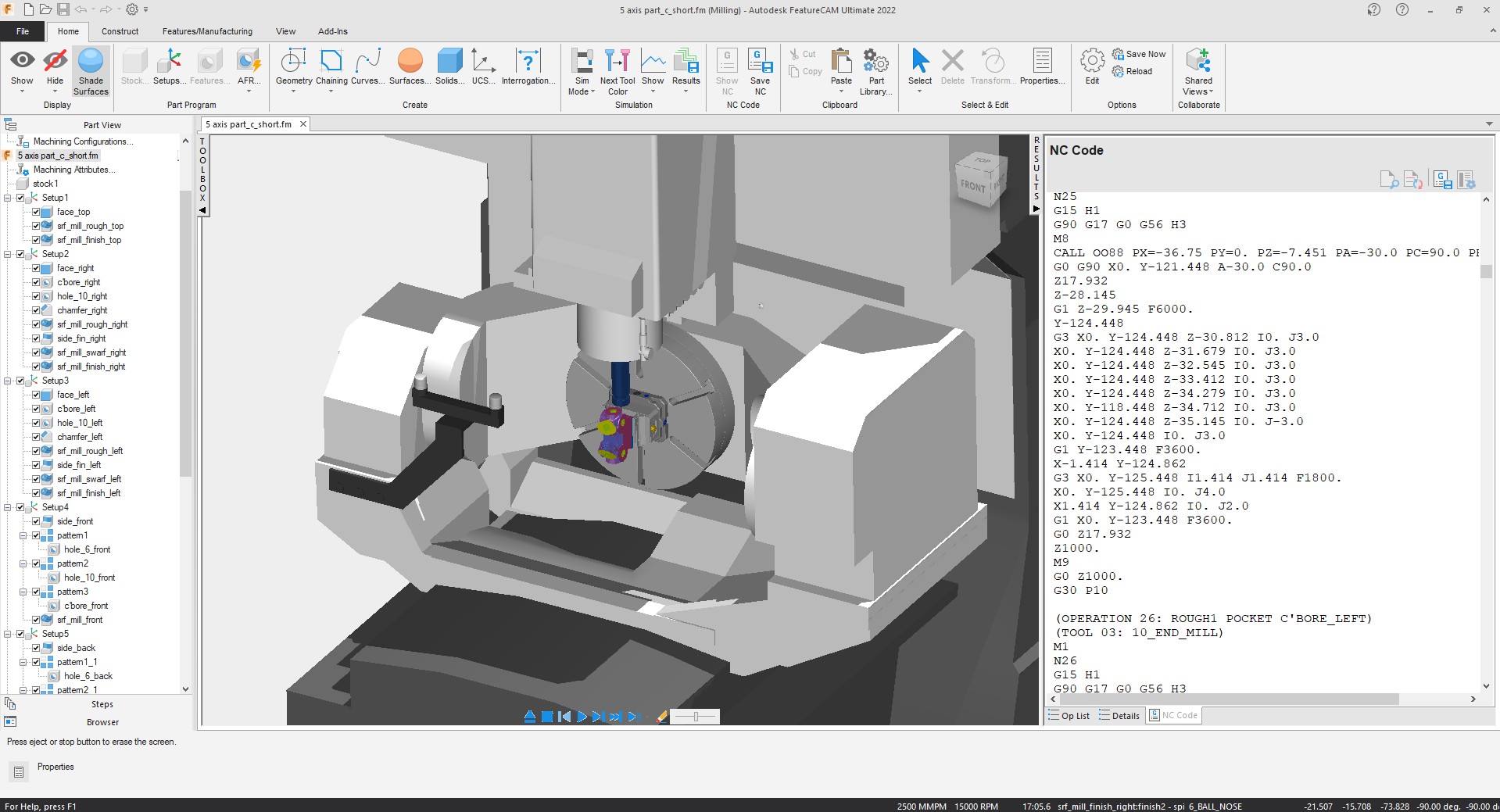Image resolution: width=1500 pixels, height=812 pixels.
Task: Open the Add-Ins ribbon tab
Action: (332, 31)
